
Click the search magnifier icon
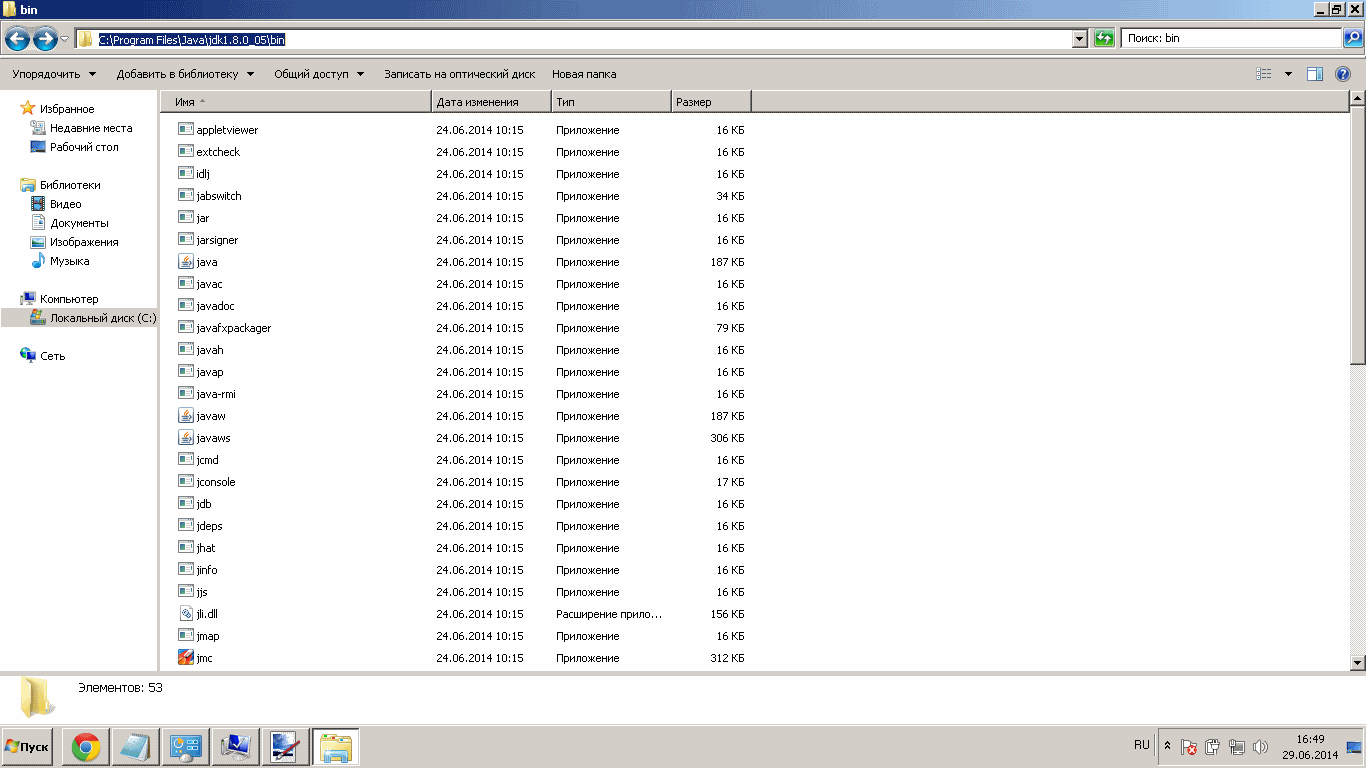[1352, 39]
